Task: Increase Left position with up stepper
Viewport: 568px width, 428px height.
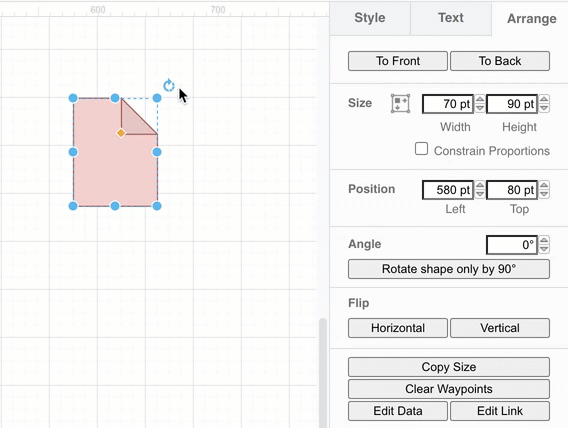Action: point(480,185)
